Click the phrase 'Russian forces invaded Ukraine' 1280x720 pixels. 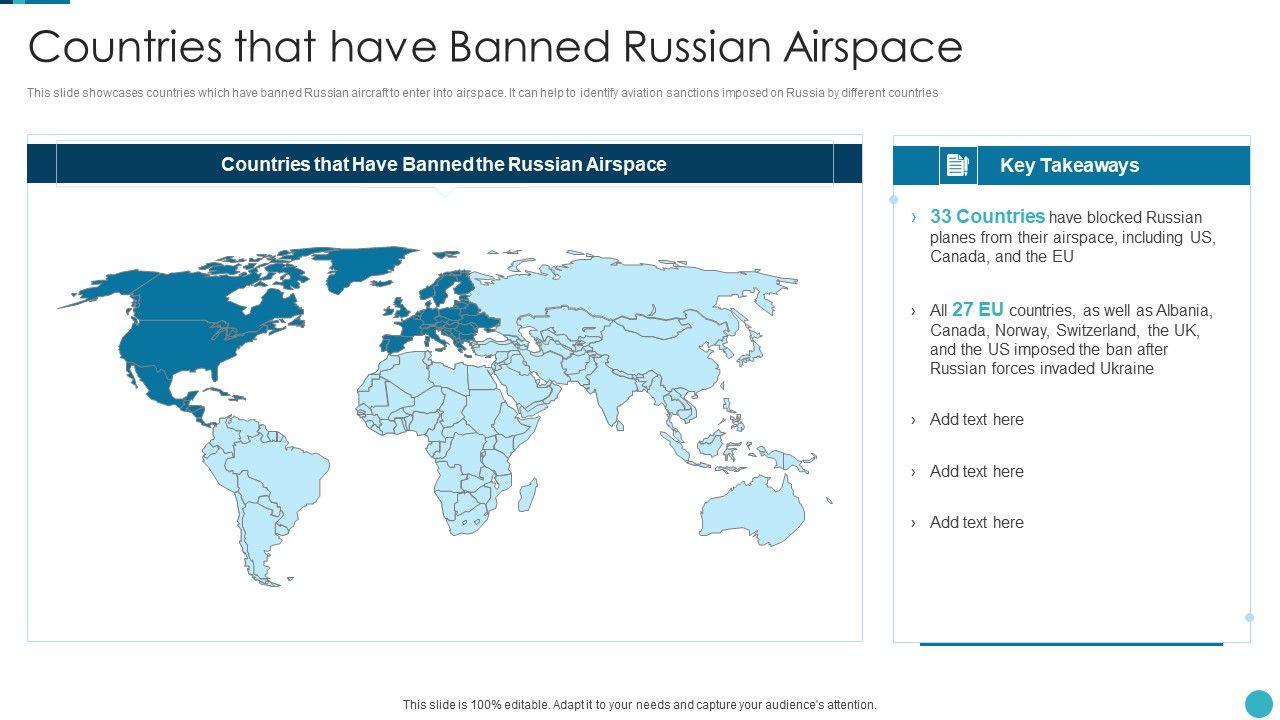coord(1042,369)
